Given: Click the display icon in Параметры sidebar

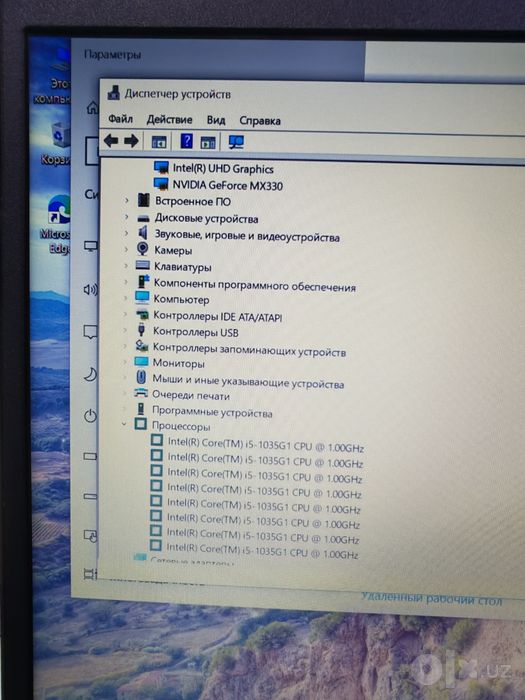Looking at the screenshot, I should (91, 246).
